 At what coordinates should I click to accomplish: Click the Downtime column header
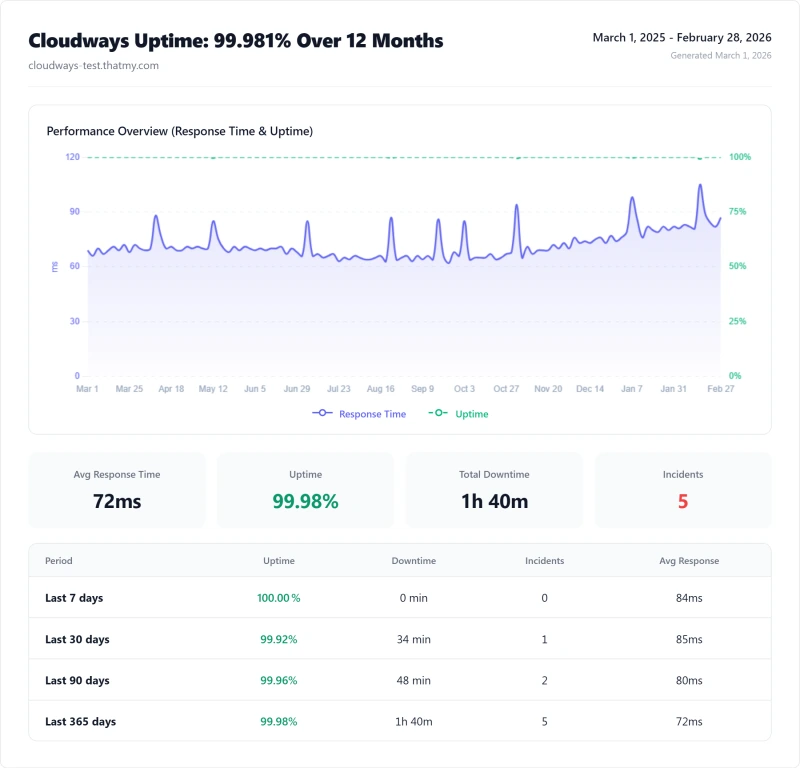point(414,561)
